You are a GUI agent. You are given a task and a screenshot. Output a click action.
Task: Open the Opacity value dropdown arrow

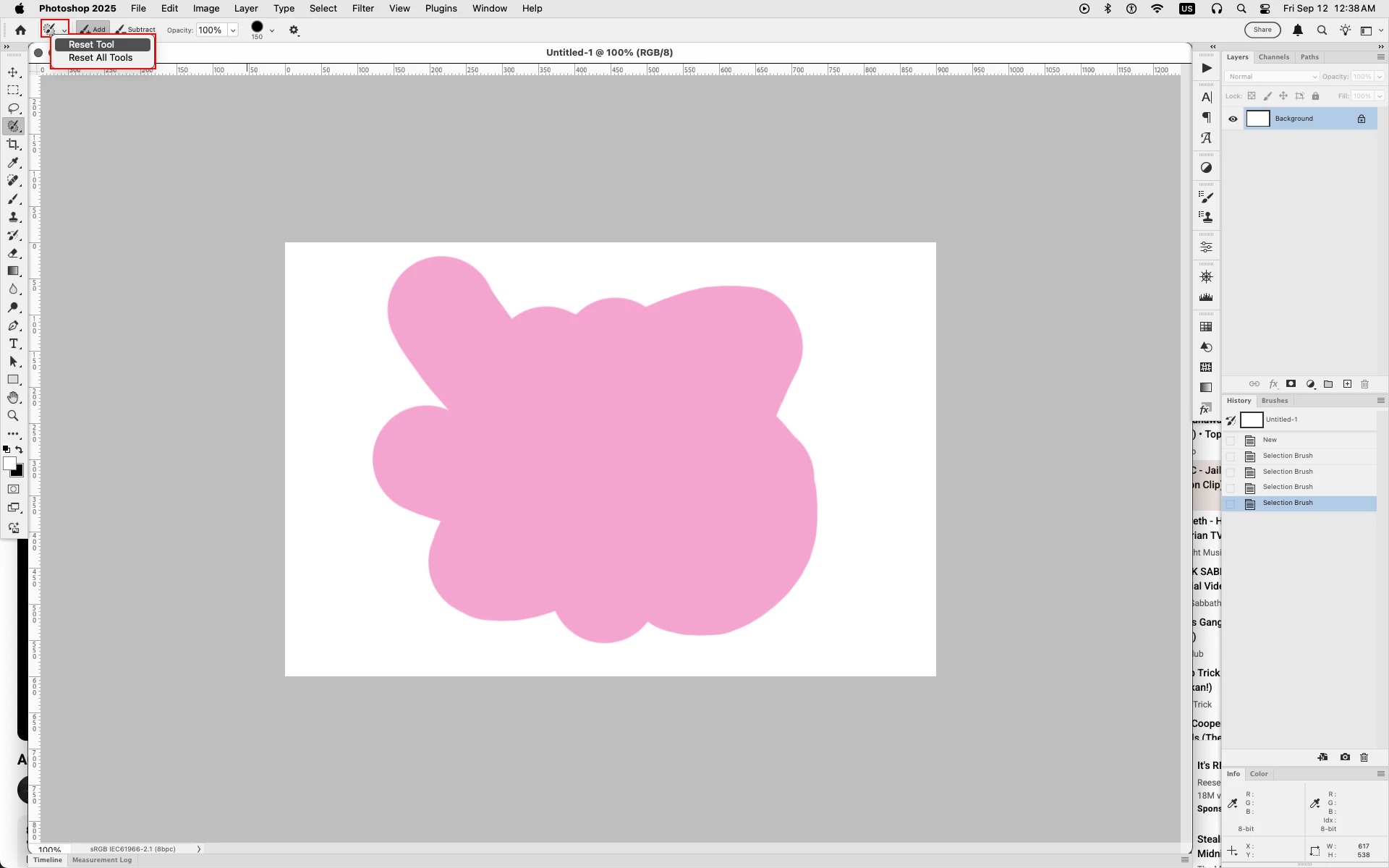pos(233,30)
